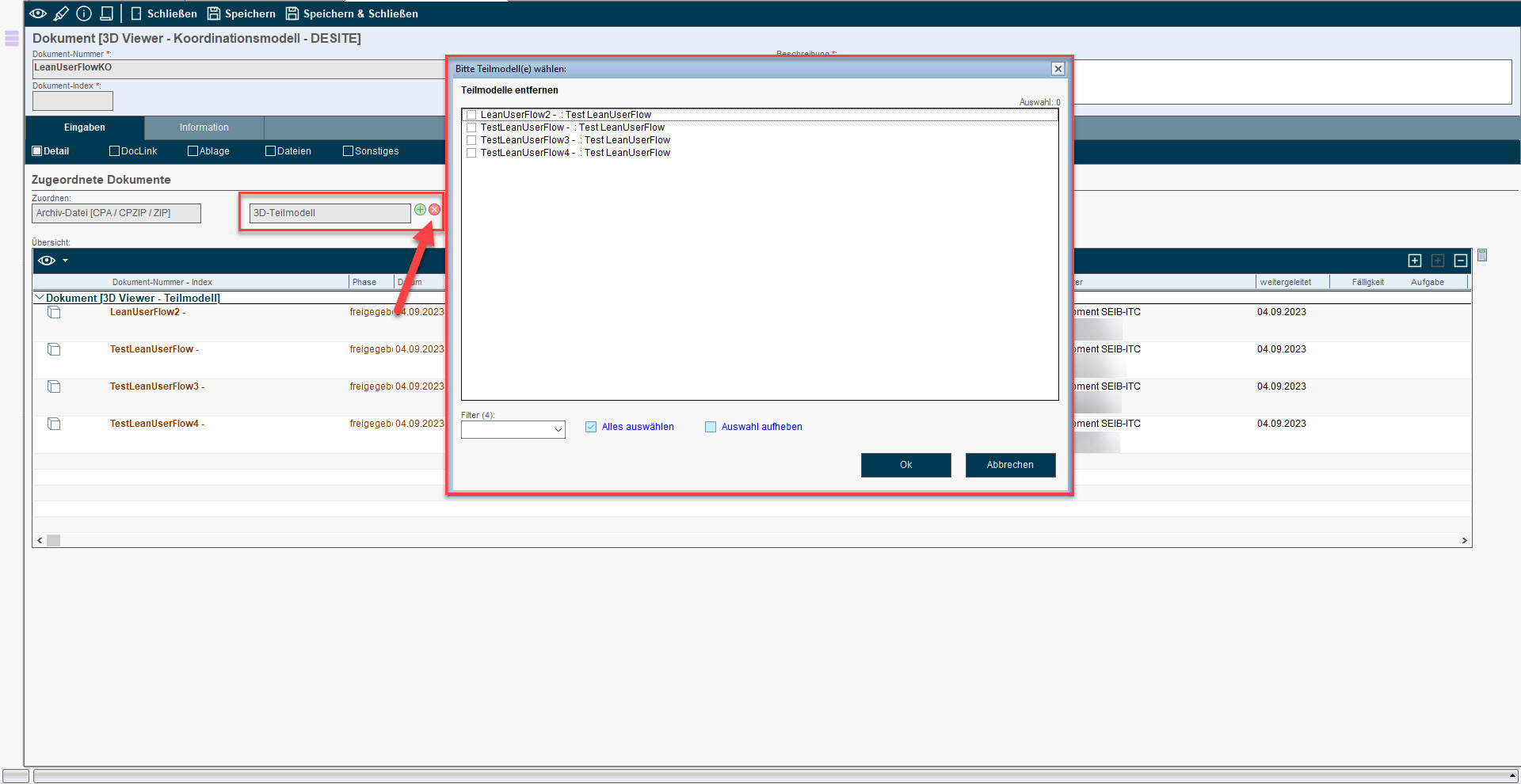
Task: Click the pen edit icon in top toolbar
Action: pyautogui.click(x=61, y=13)
